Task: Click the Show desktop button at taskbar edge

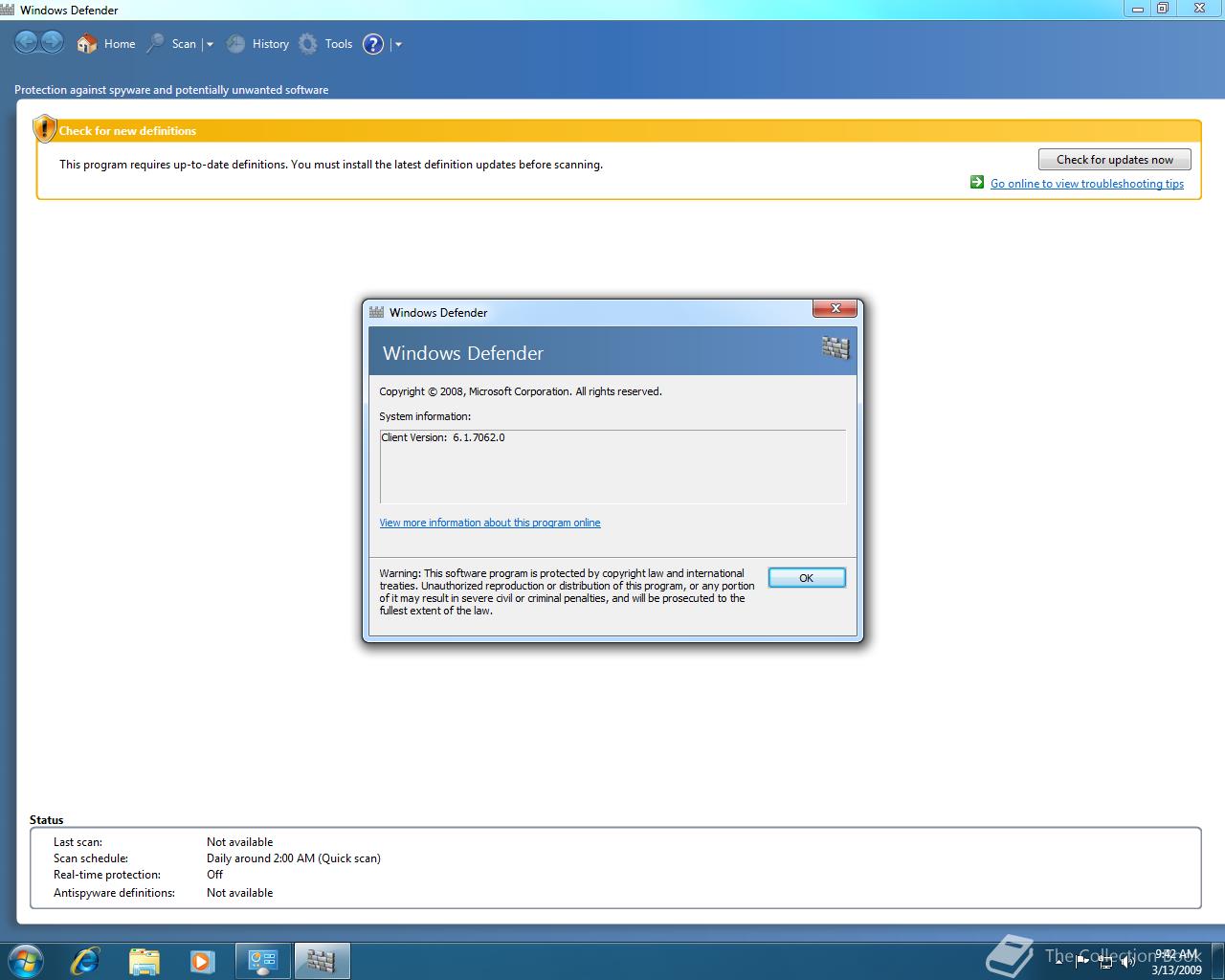Action: pos(1217,961)
